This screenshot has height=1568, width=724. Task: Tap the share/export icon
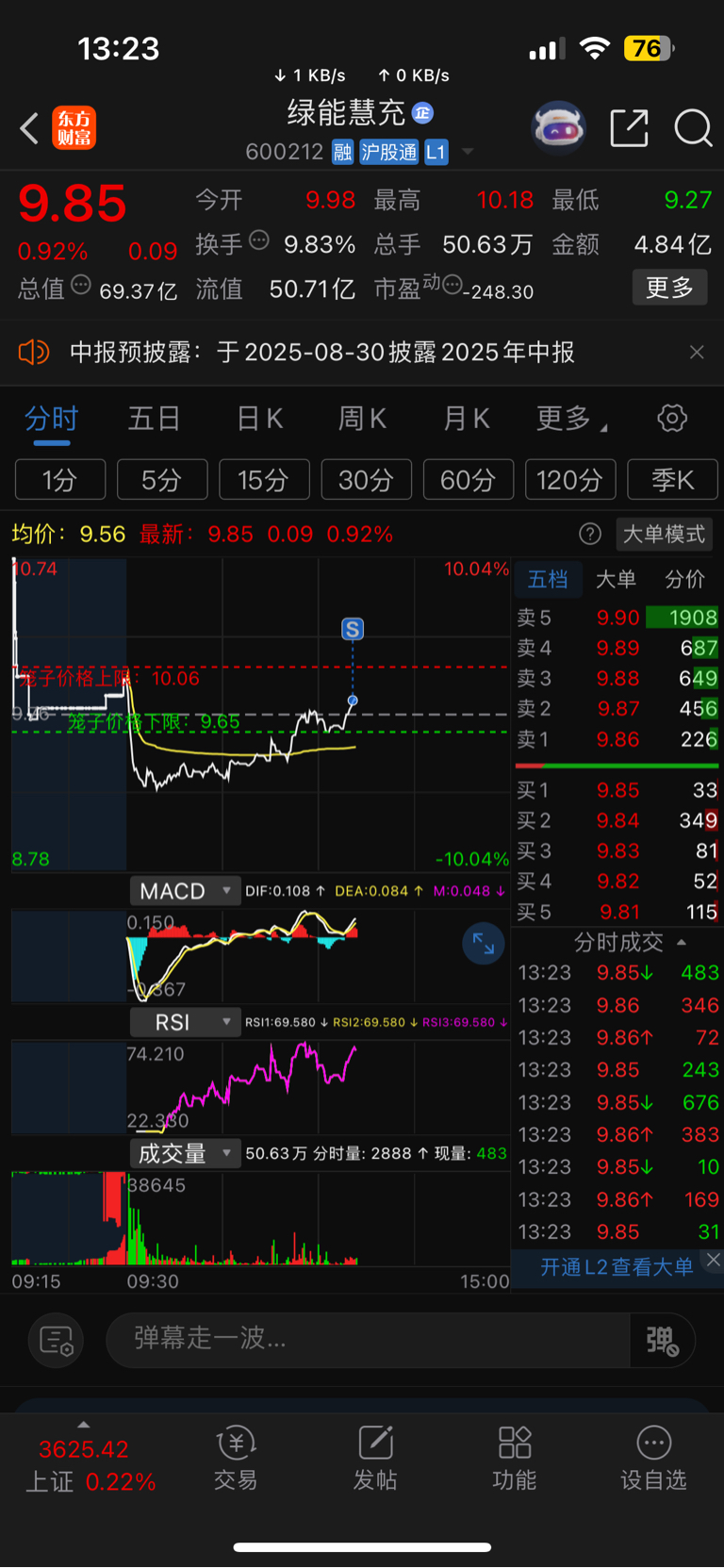[629, 128]
